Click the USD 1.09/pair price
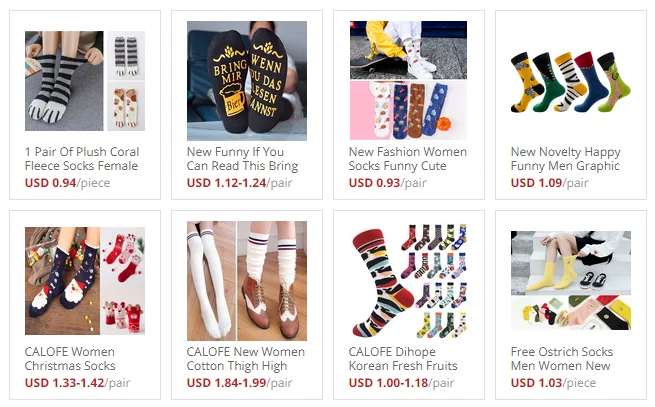Viewport: 655px width, 407px height. click(x=549, y=183)
